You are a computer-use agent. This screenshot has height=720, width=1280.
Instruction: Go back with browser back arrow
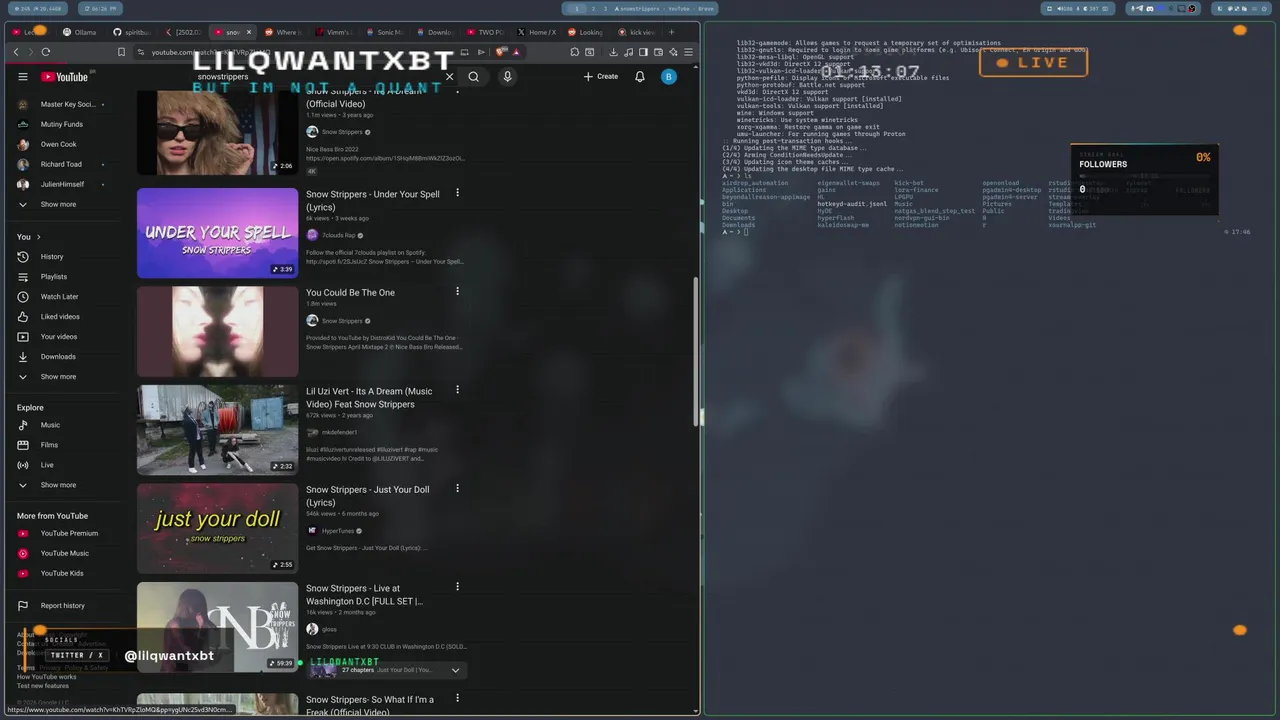(x=16, y=52)
